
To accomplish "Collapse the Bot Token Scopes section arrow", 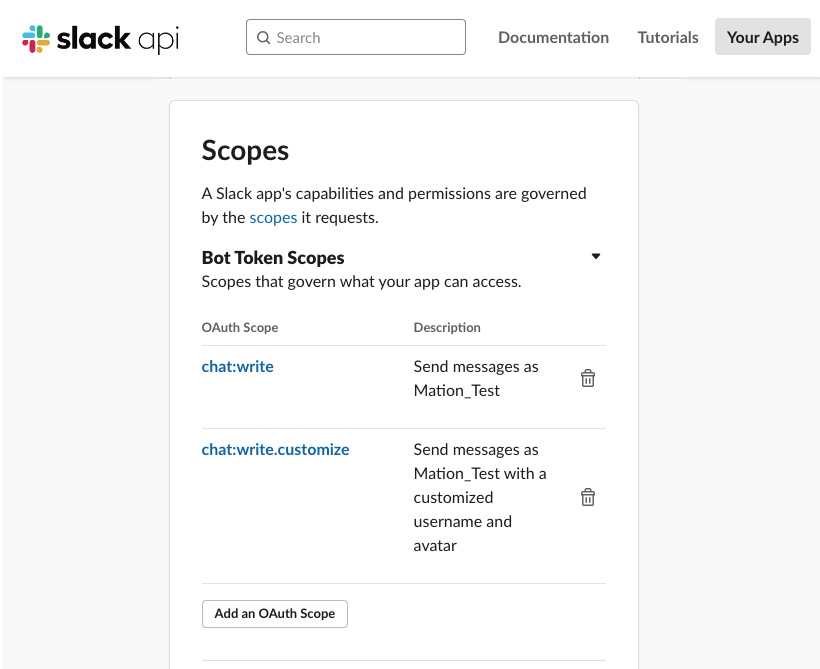I will (596, 256).
